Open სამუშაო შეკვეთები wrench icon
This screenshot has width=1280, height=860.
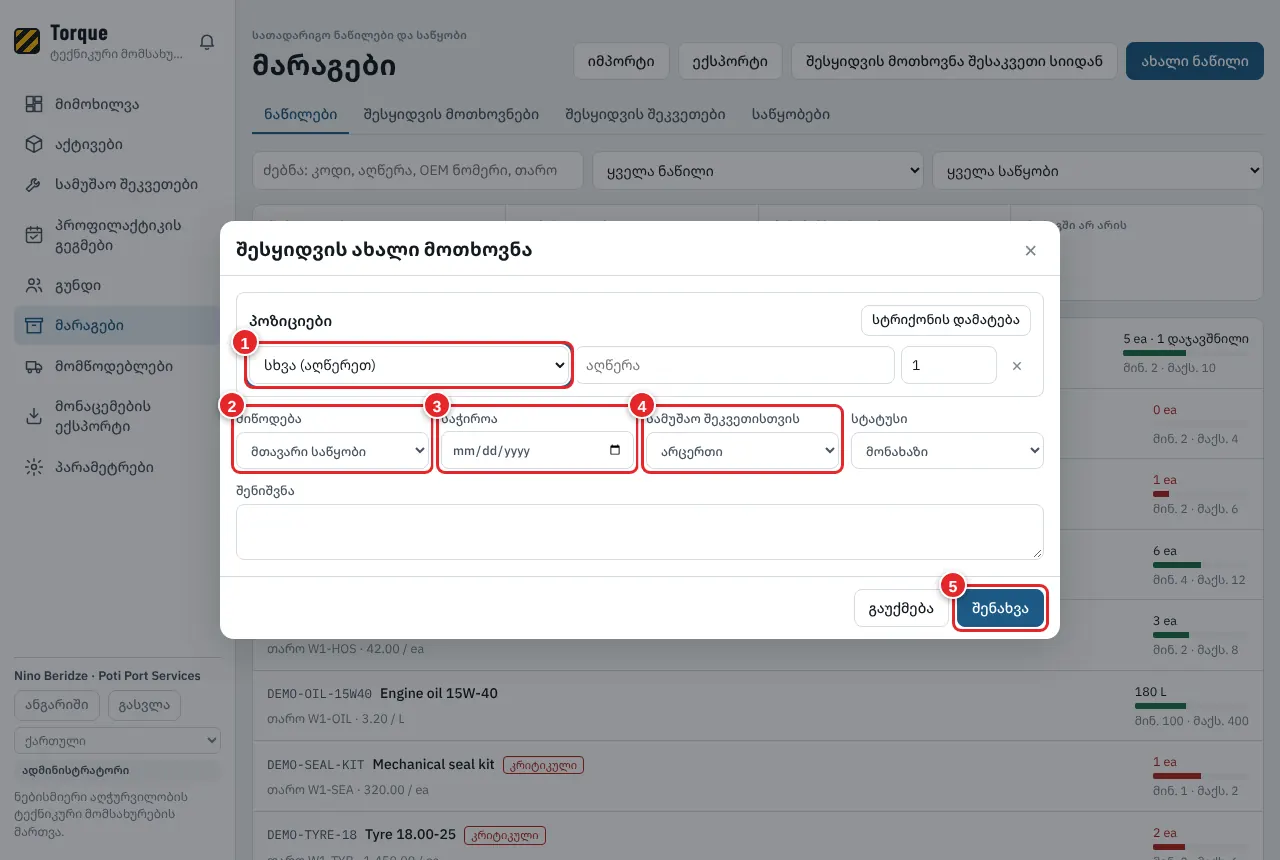pos(34,185)
